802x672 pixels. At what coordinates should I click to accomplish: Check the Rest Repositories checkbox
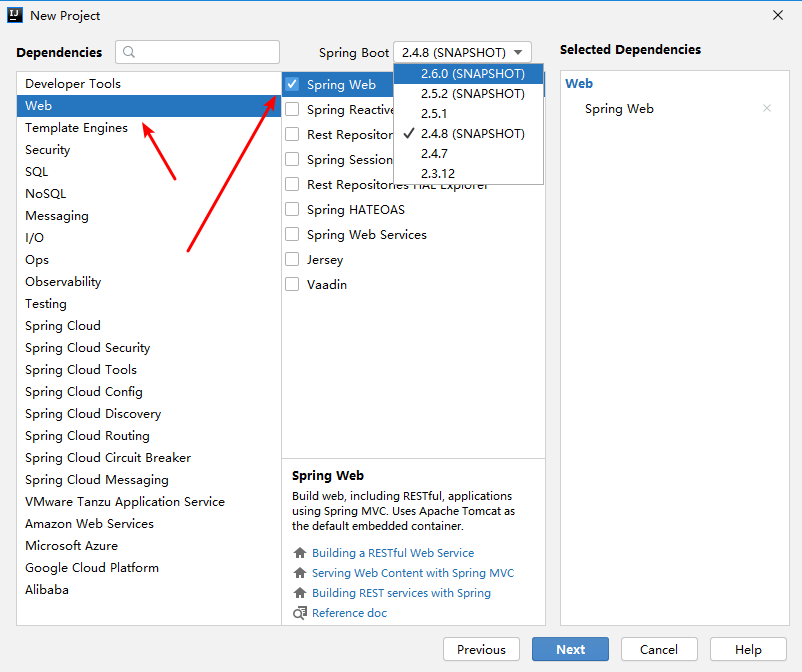(292, 135)
